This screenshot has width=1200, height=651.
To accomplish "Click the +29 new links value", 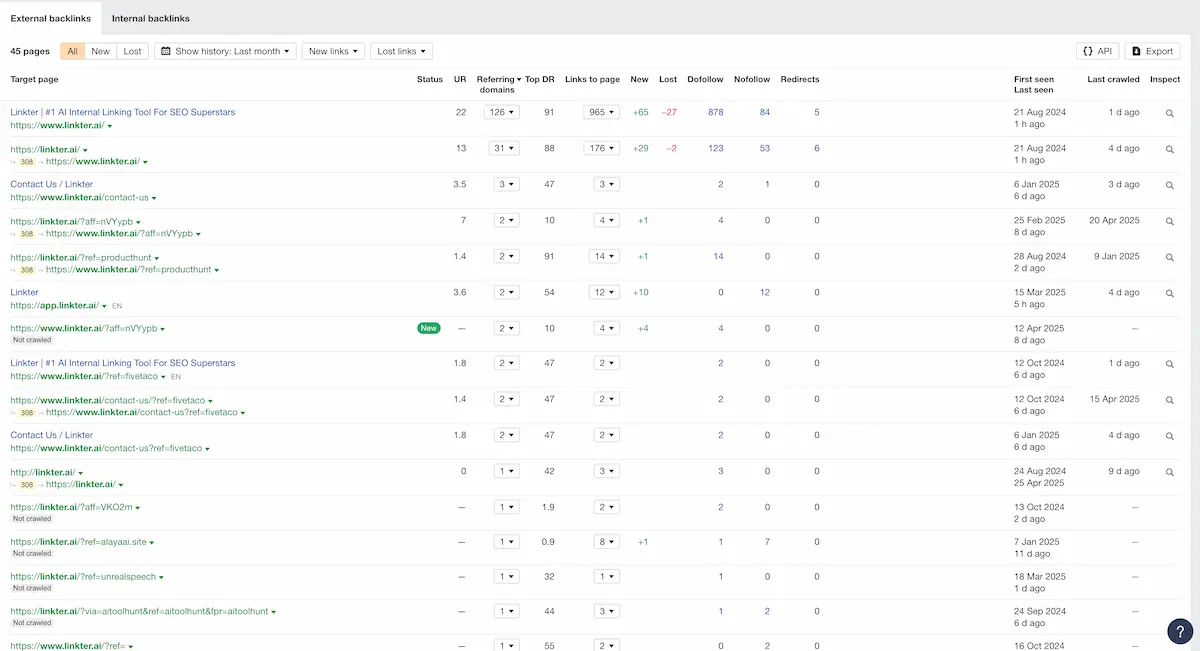I will pyautogui.click(x=640, y=149).
